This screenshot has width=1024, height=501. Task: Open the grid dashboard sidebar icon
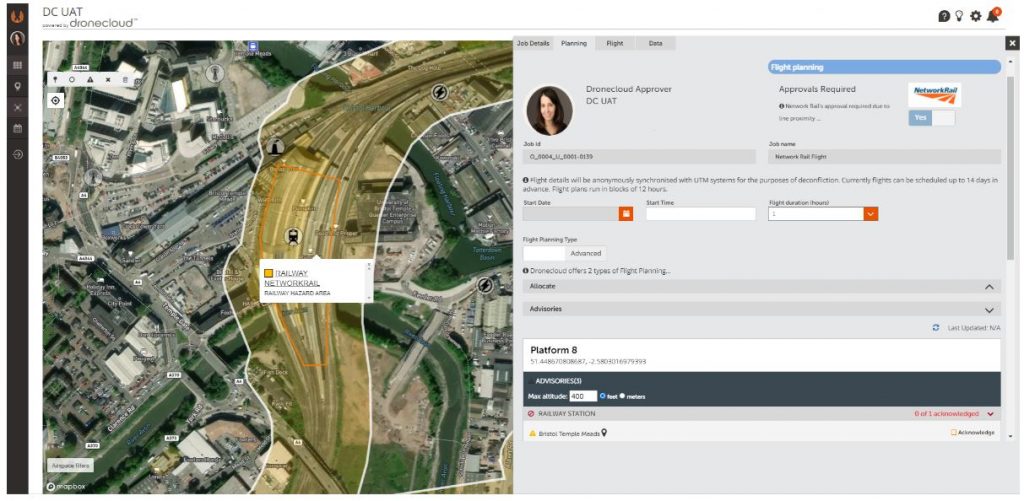click(x=18, y=65)
